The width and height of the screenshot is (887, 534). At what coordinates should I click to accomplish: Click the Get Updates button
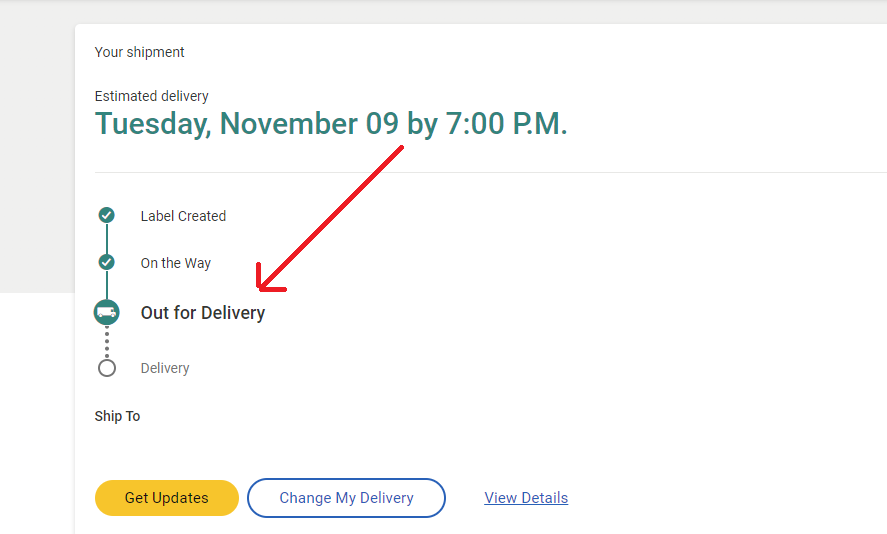(167, 498)
